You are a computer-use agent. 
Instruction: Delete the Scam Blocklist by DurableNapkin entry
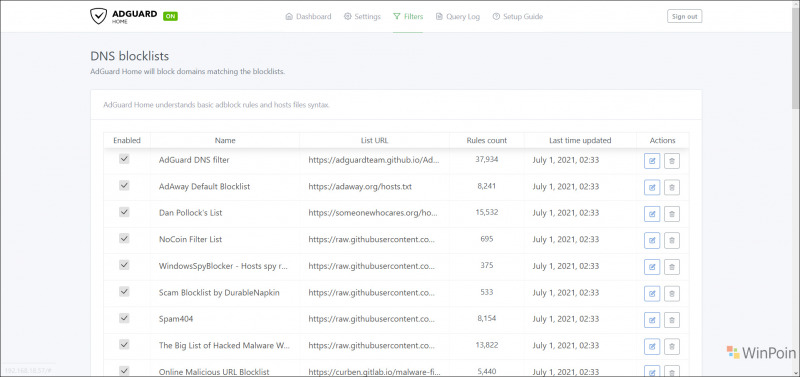coord(672,293)
